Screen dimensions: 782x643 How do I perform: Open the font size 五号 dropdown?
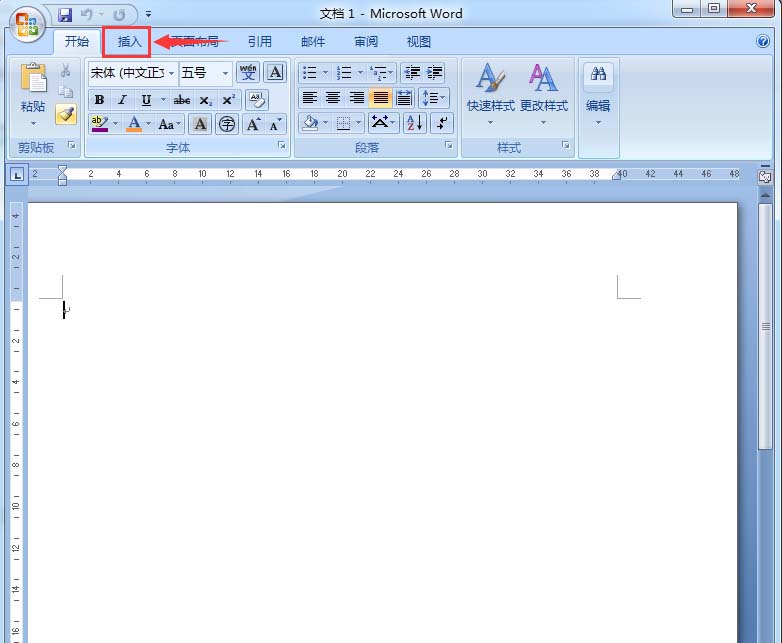click(x=225, y=73)
